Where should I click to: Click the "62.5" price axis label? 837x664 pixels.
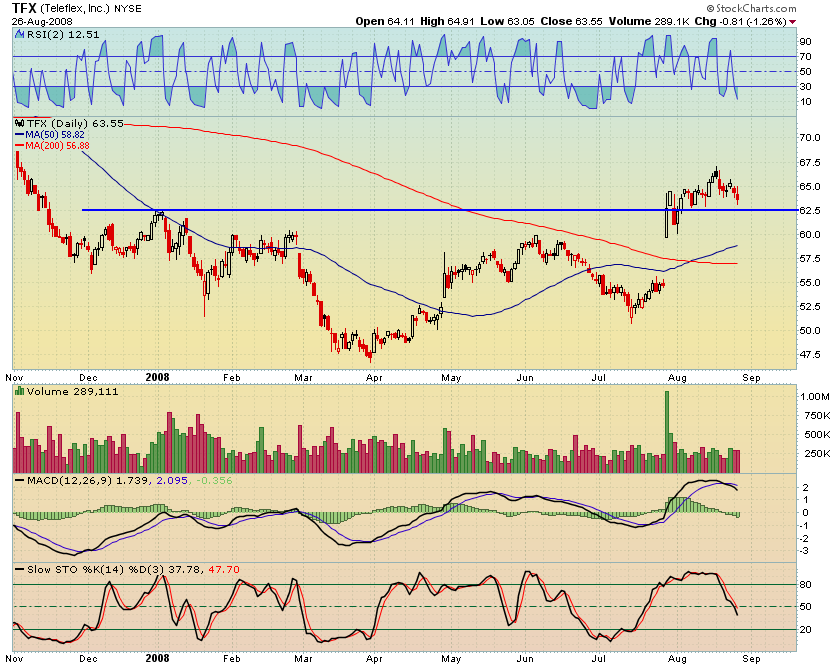(809, 210)
